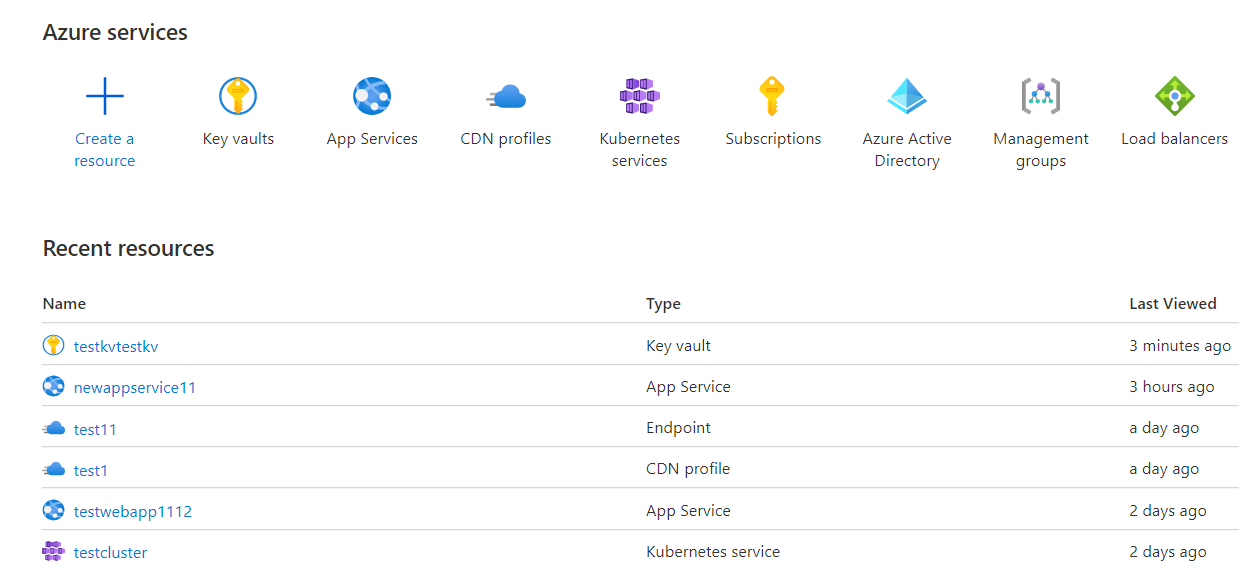Click the Subscriptions key icon
This screenshot has height=570, width=1239.
(773, 97)
